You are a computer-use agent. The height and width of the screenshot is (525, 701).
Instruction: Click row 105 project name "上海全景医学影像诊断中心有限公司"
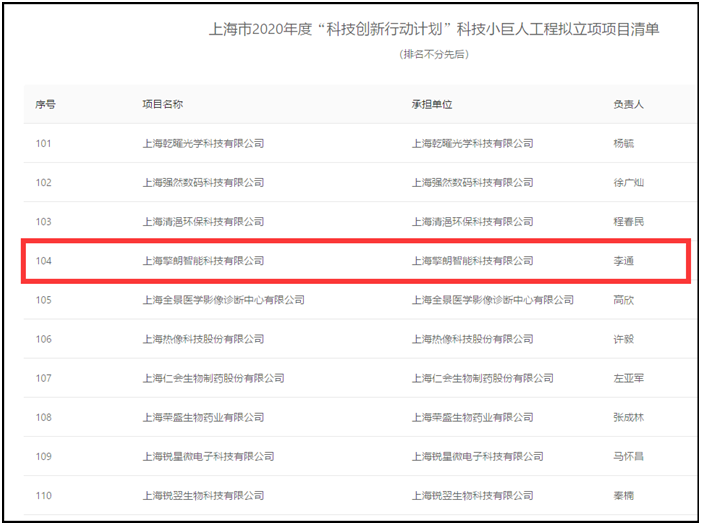224,300
